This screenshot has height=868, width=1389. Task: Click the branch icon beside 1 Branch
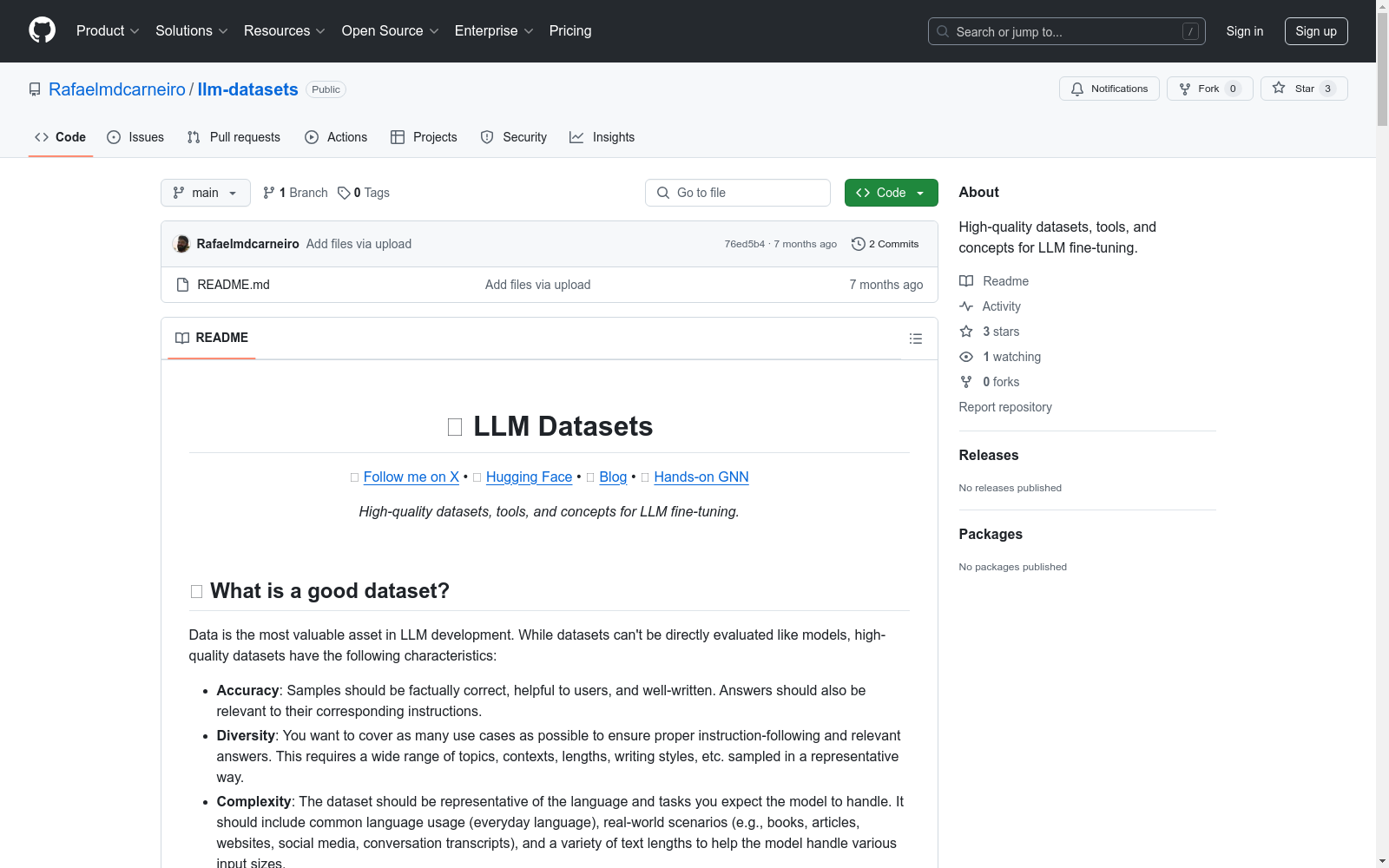coord(269,193)
